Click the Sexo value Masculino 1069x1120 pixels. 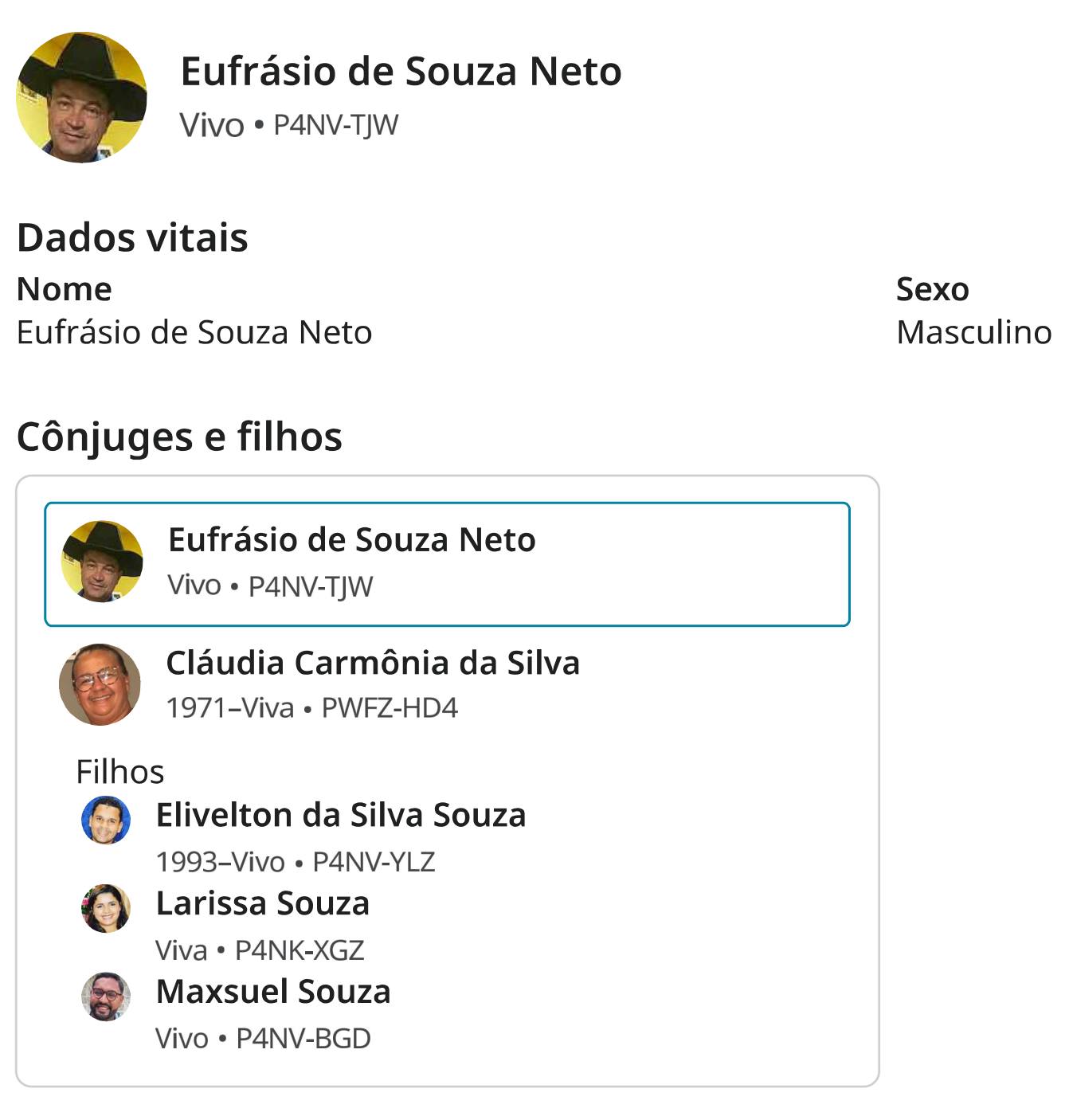click(973, 332)
